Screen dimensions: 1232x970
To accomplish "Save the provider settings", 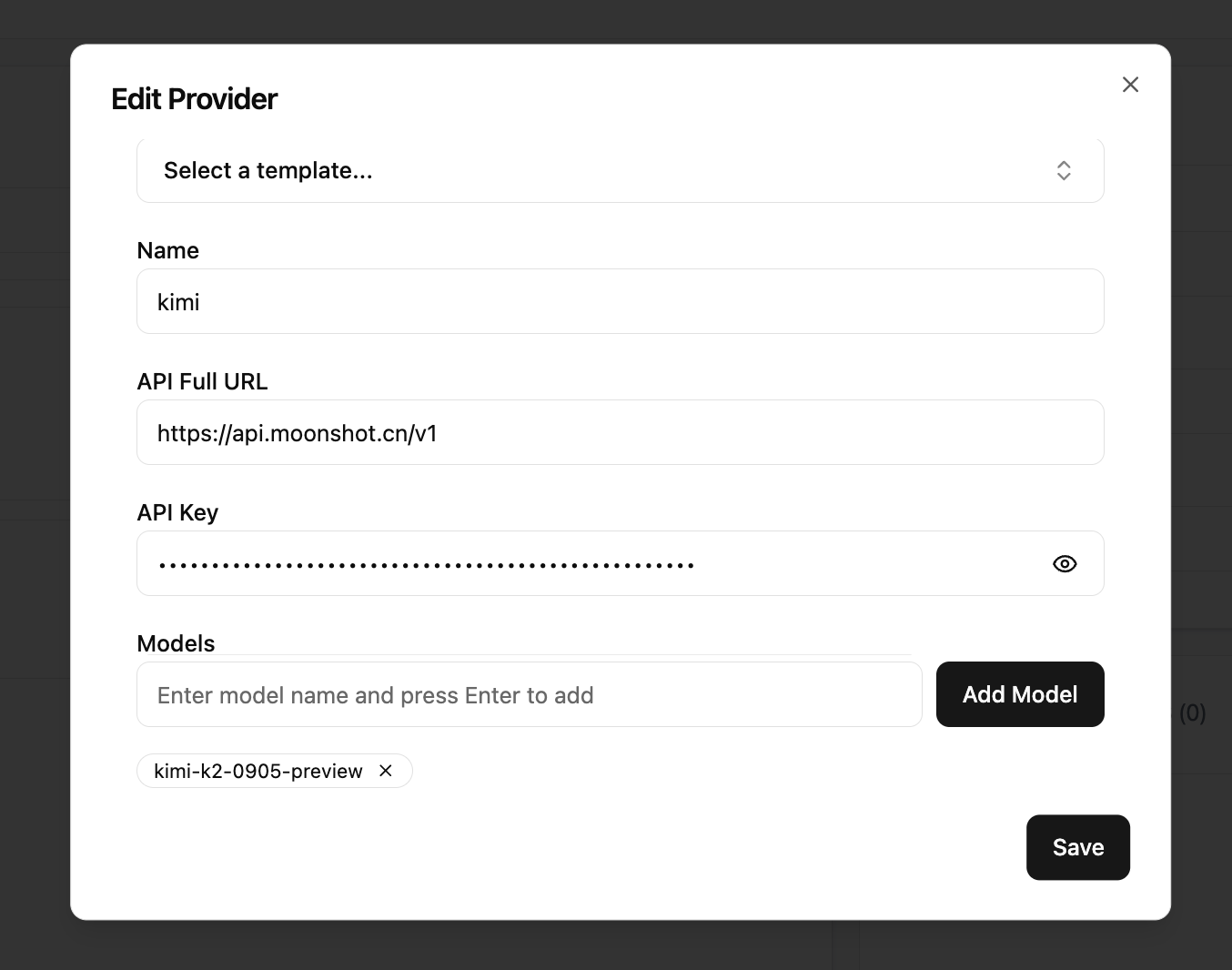I will (1077, 847).
